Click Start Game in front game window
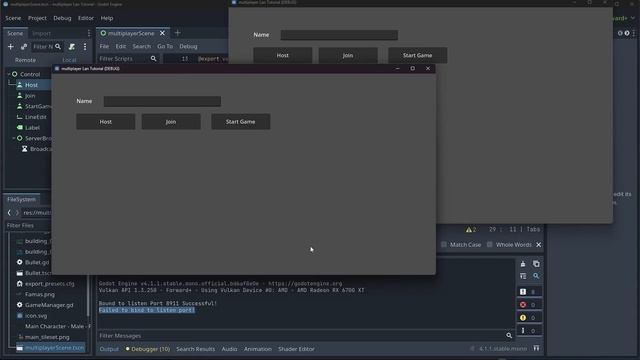 241,122
